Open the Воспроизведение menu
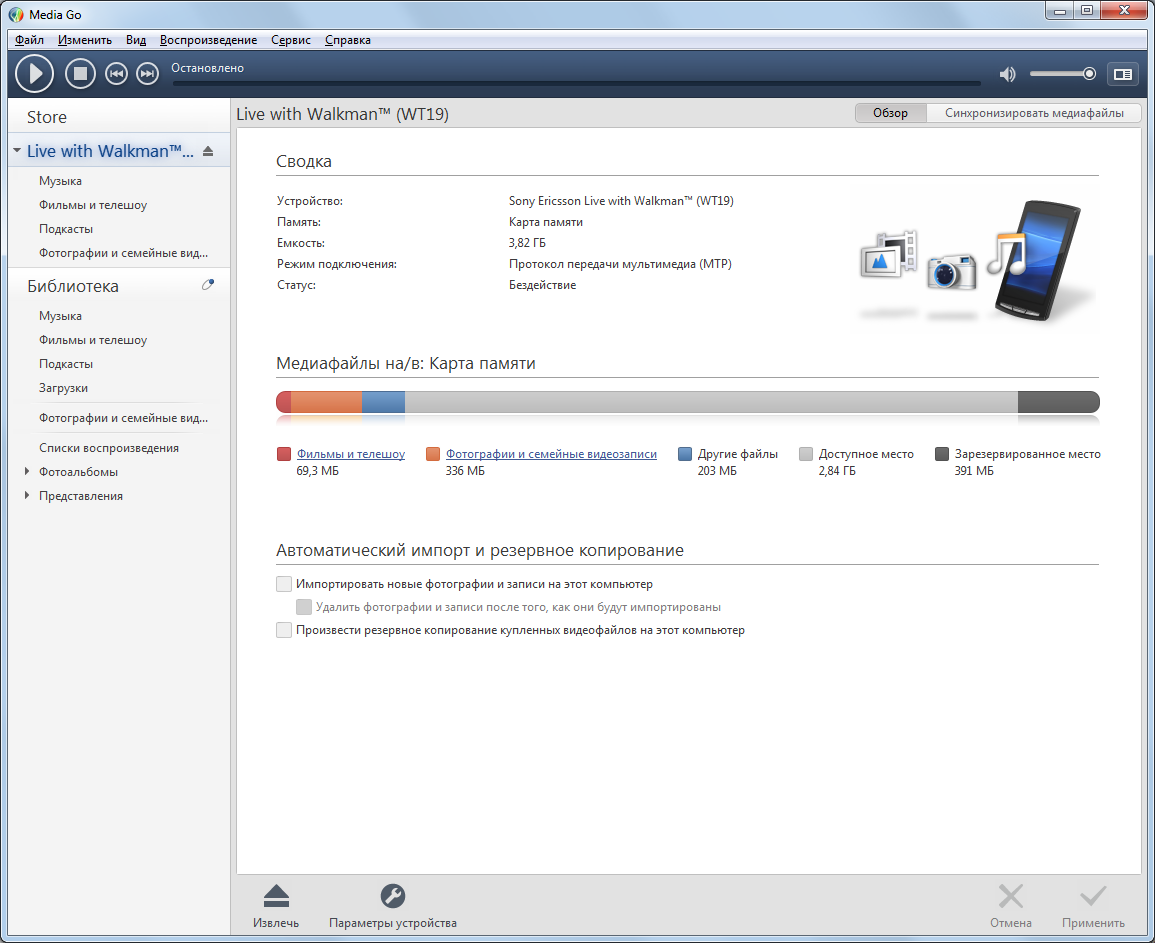The height and width of the screenshot is (943, 1155). click(208, 40)
